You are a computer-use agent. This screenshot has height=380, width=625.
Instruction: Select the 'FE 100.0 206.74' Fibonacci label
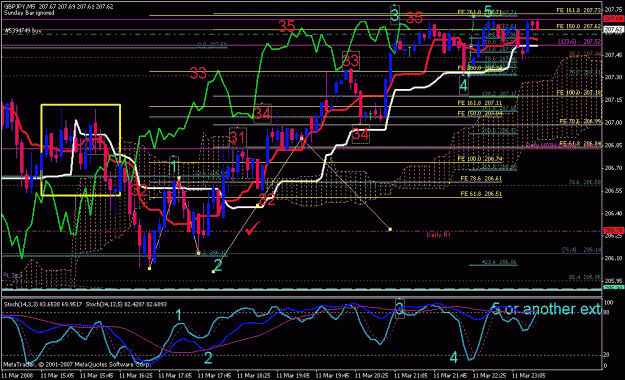click(x=480, y=159)
